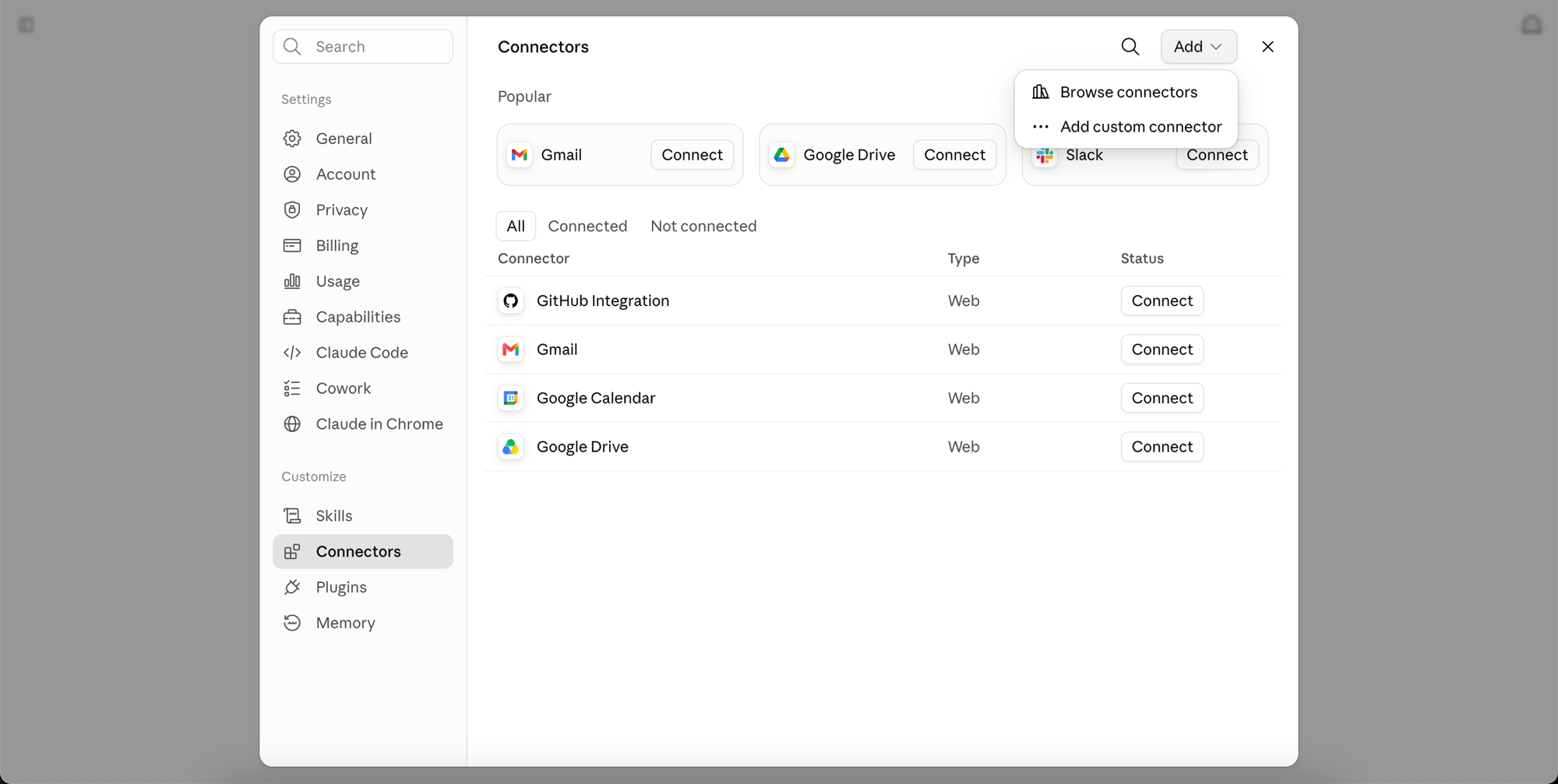Go to Account settings
1558x784 pixels.
pos(363,174)
